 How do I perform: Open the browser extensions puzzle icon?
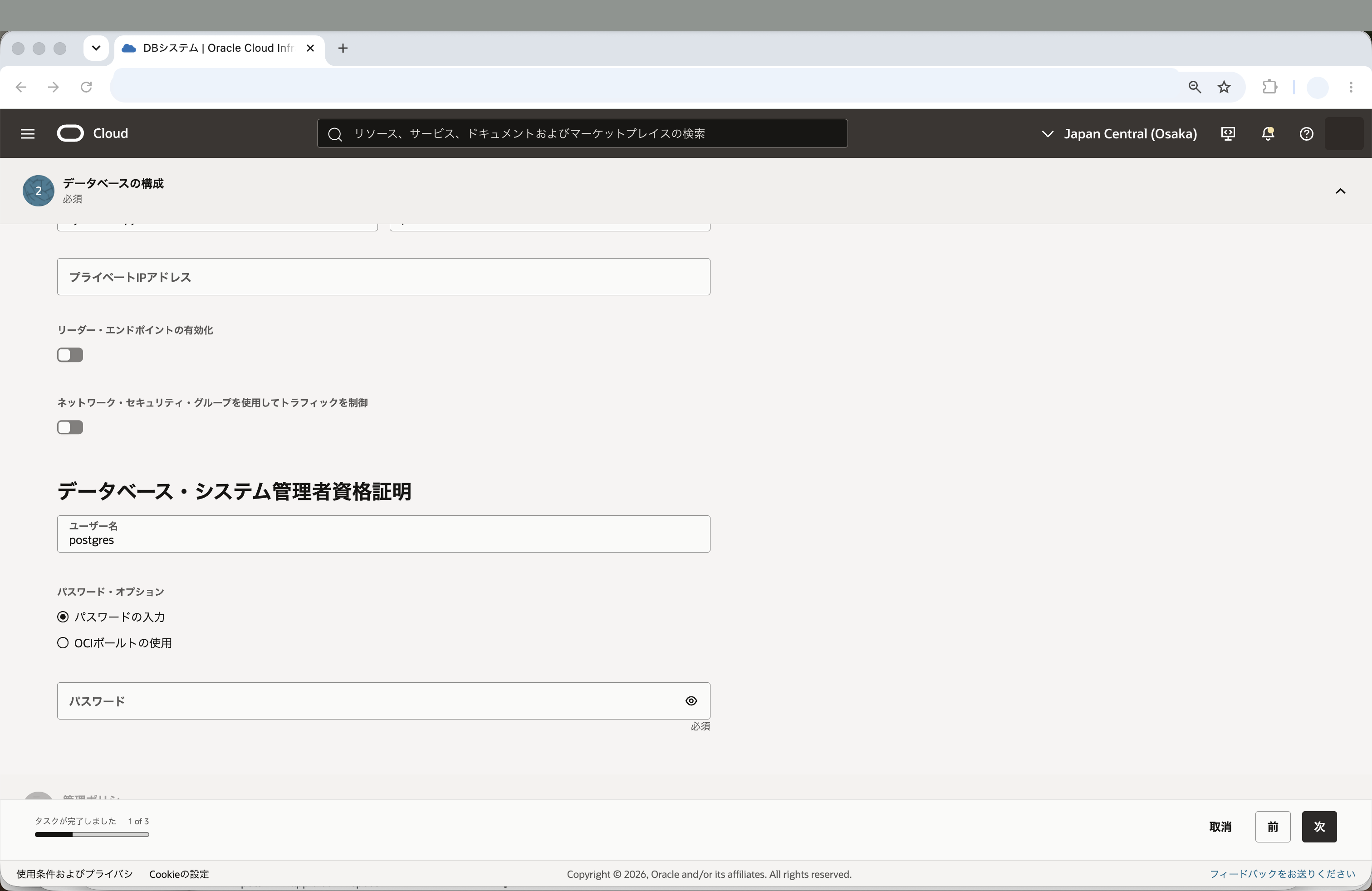tap(1269, 87)
